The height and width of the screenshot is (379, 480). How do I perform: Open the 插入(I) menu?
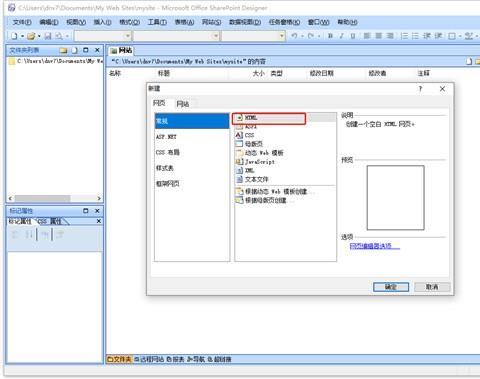coord(102,22)
